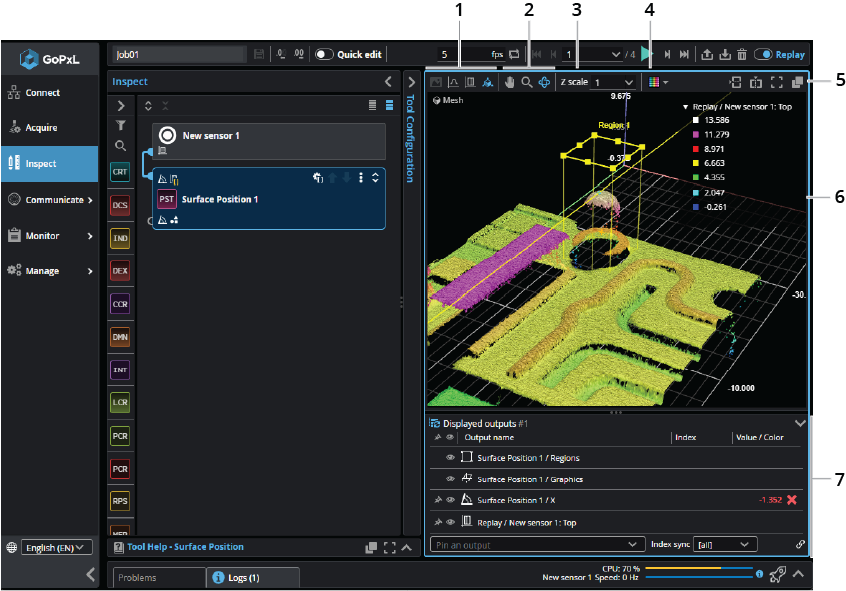Open the Z scale dropdown
This screenshot has width=846, height=591.
[x=613, y=82]
